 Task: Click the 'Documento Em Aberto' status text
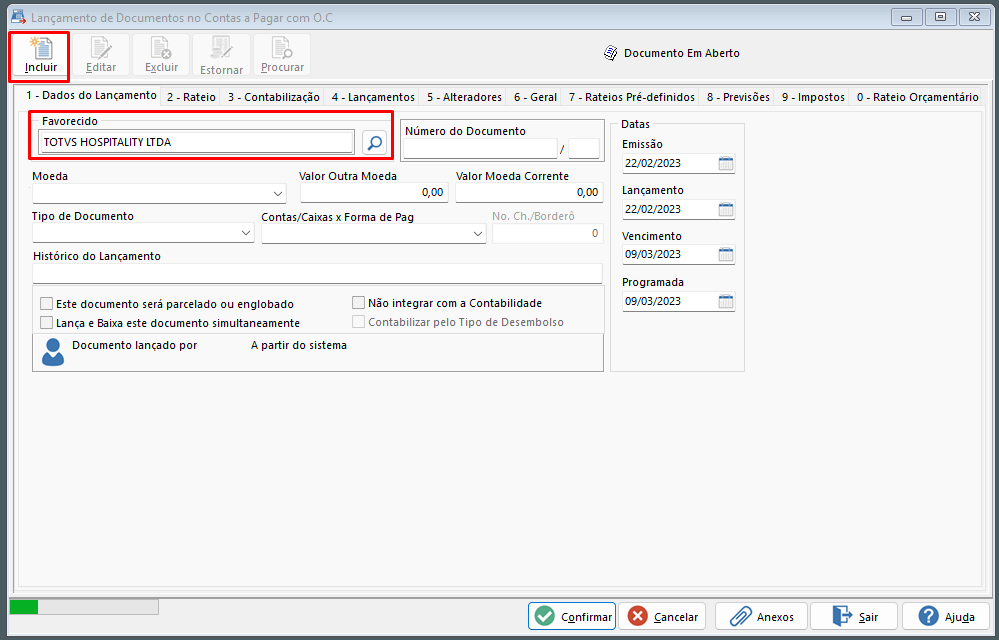(682, 53)
